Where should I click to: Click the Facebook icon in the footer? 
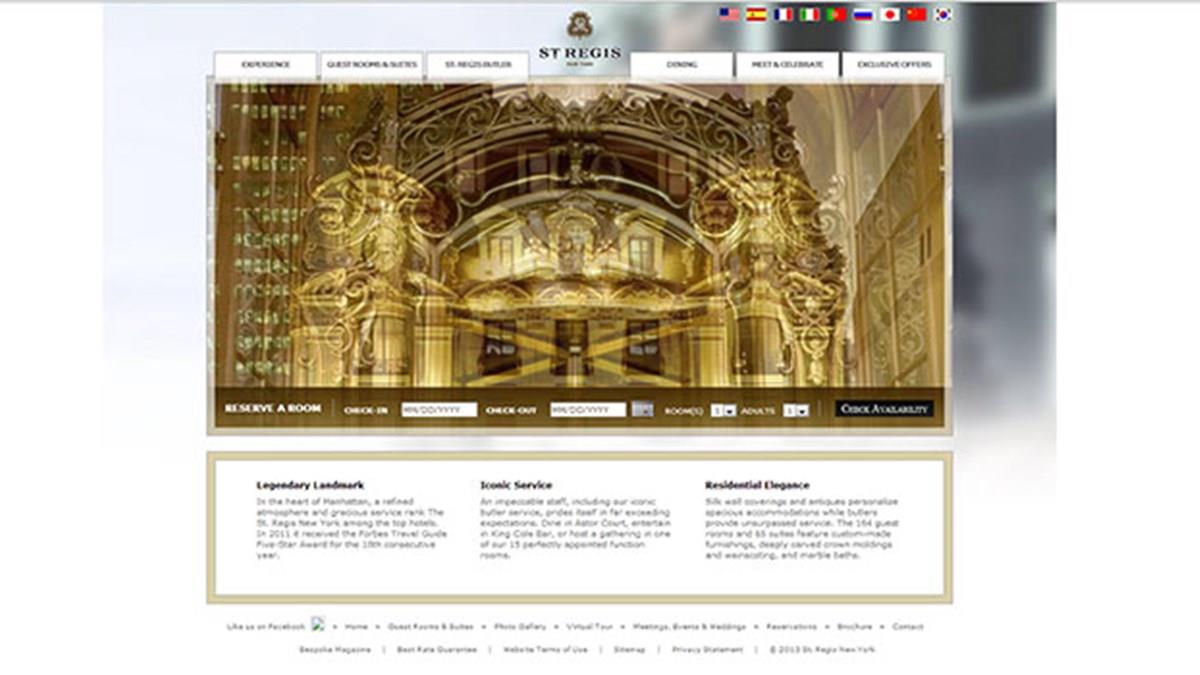[x=318, y=624]
